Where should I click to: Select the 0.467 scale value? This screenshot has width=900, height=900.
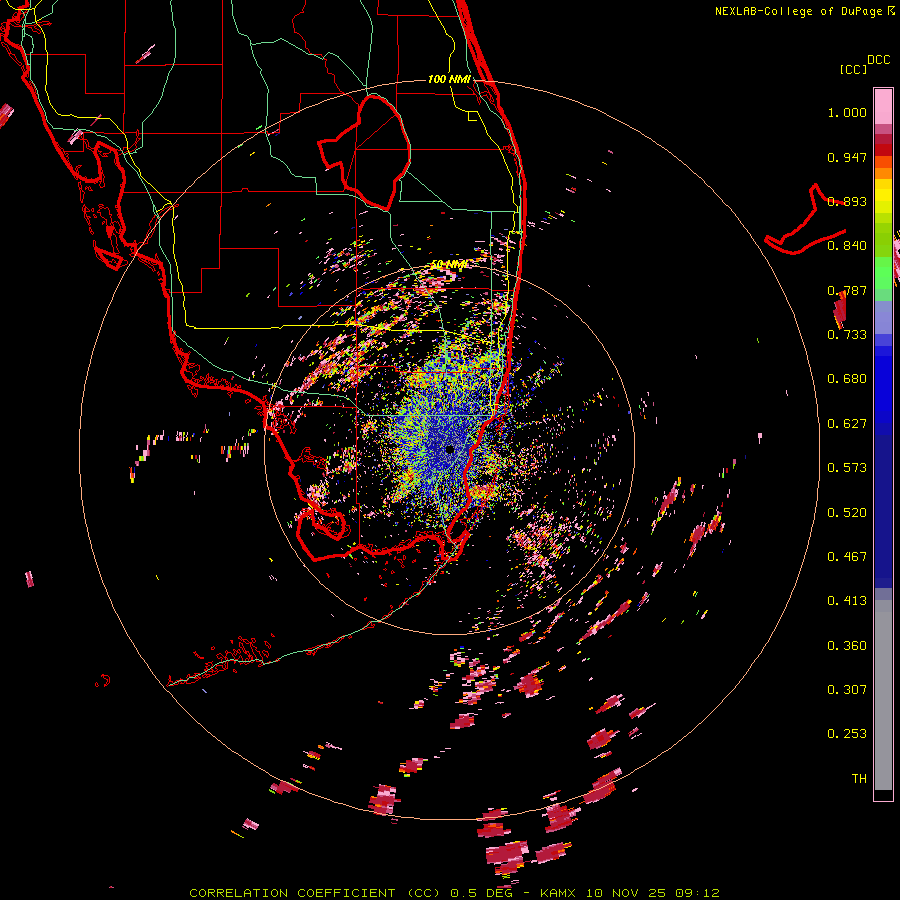(847, 557)
